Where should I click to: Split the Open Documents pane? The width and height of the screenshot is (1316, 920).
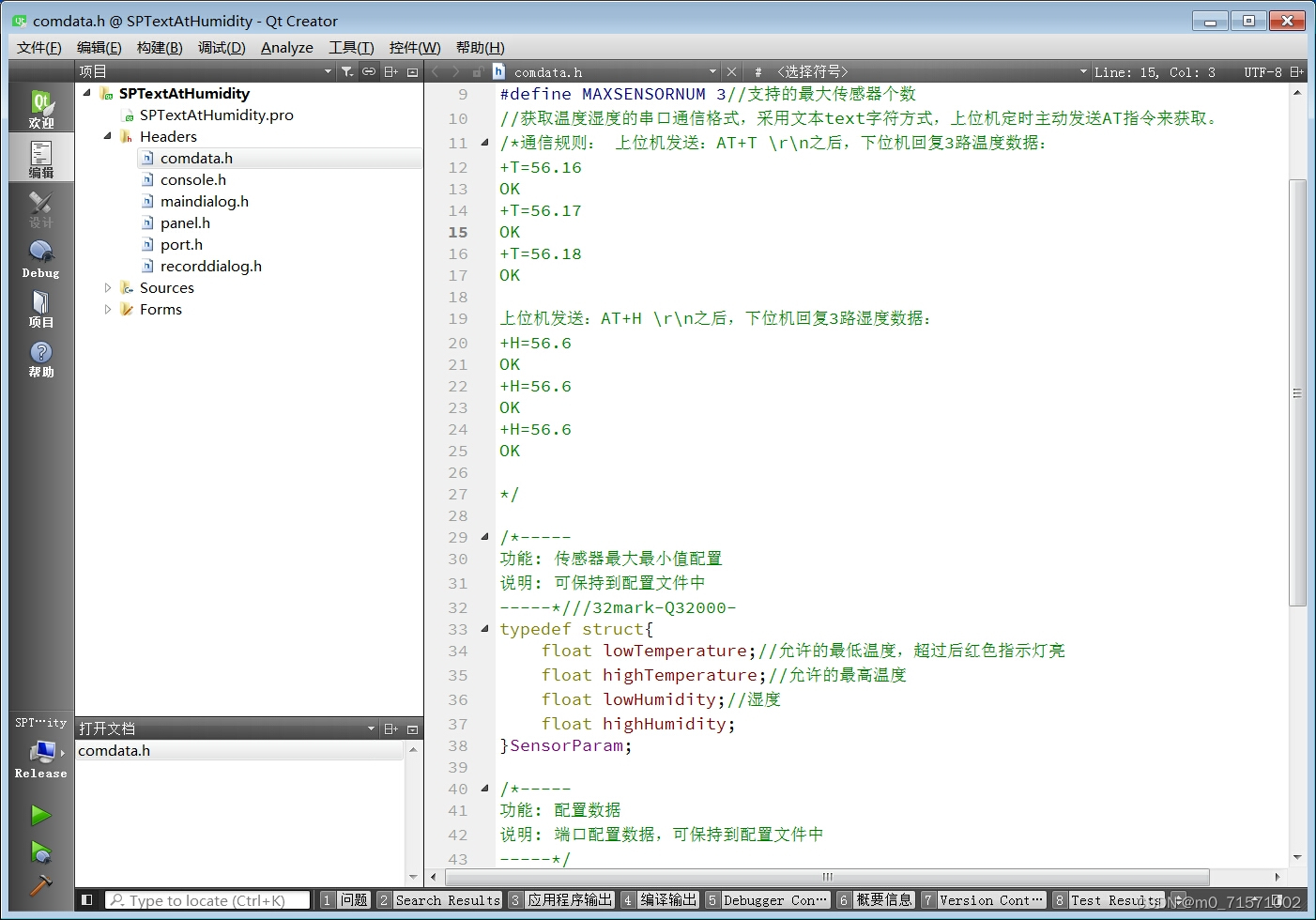point(391,728)
